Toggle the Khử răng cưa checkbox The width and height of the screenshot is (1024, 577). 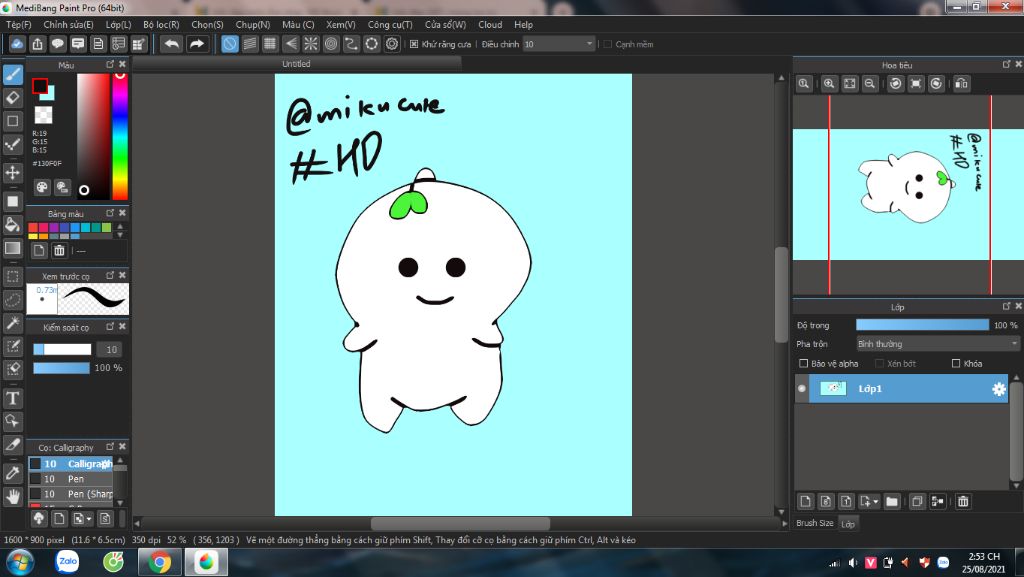point(414,44)
